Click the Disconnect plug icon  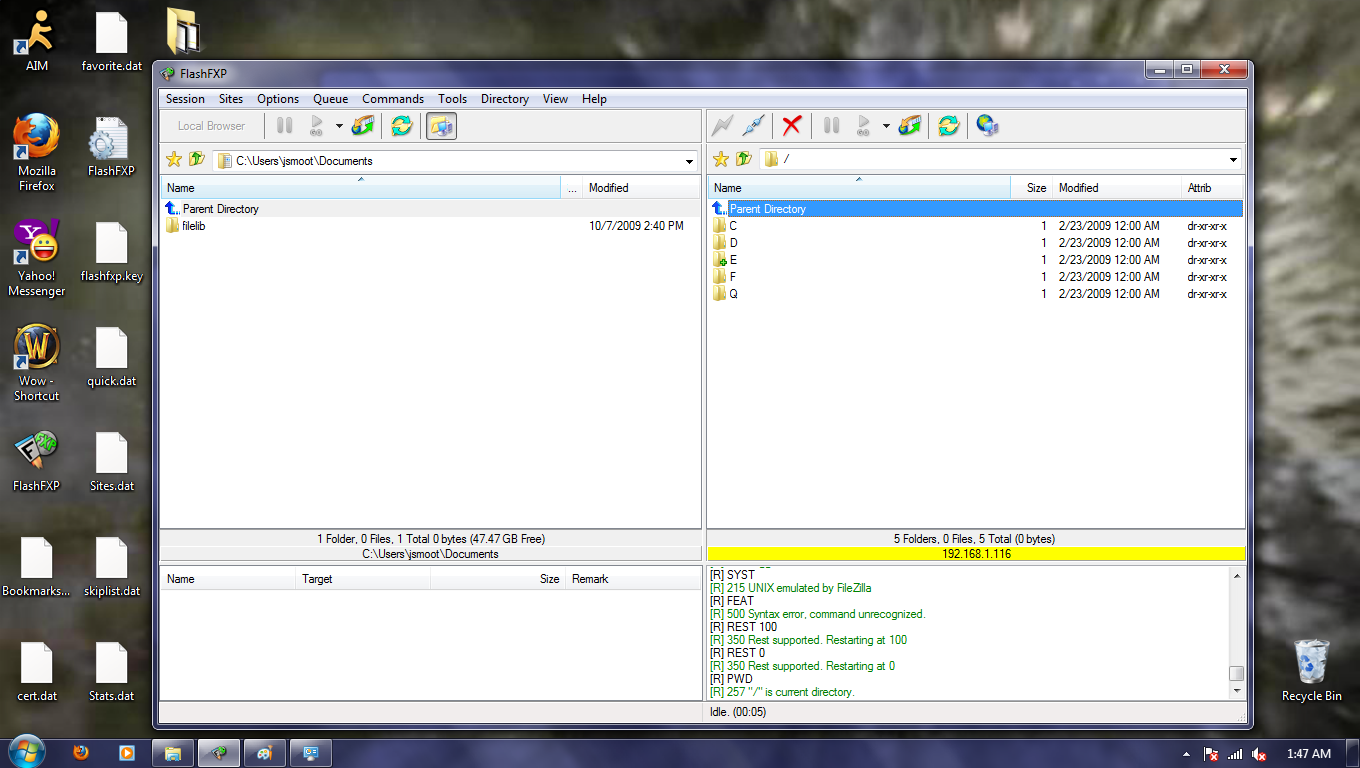755,126
